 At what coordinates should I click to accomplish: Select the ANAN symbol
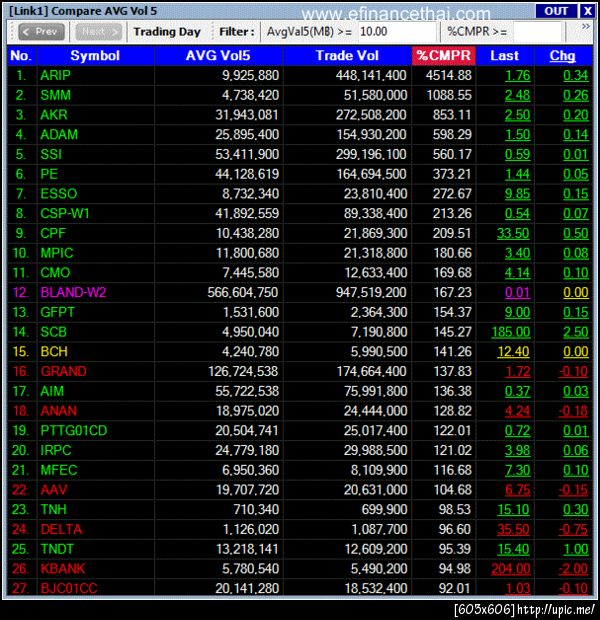[59, 411]
